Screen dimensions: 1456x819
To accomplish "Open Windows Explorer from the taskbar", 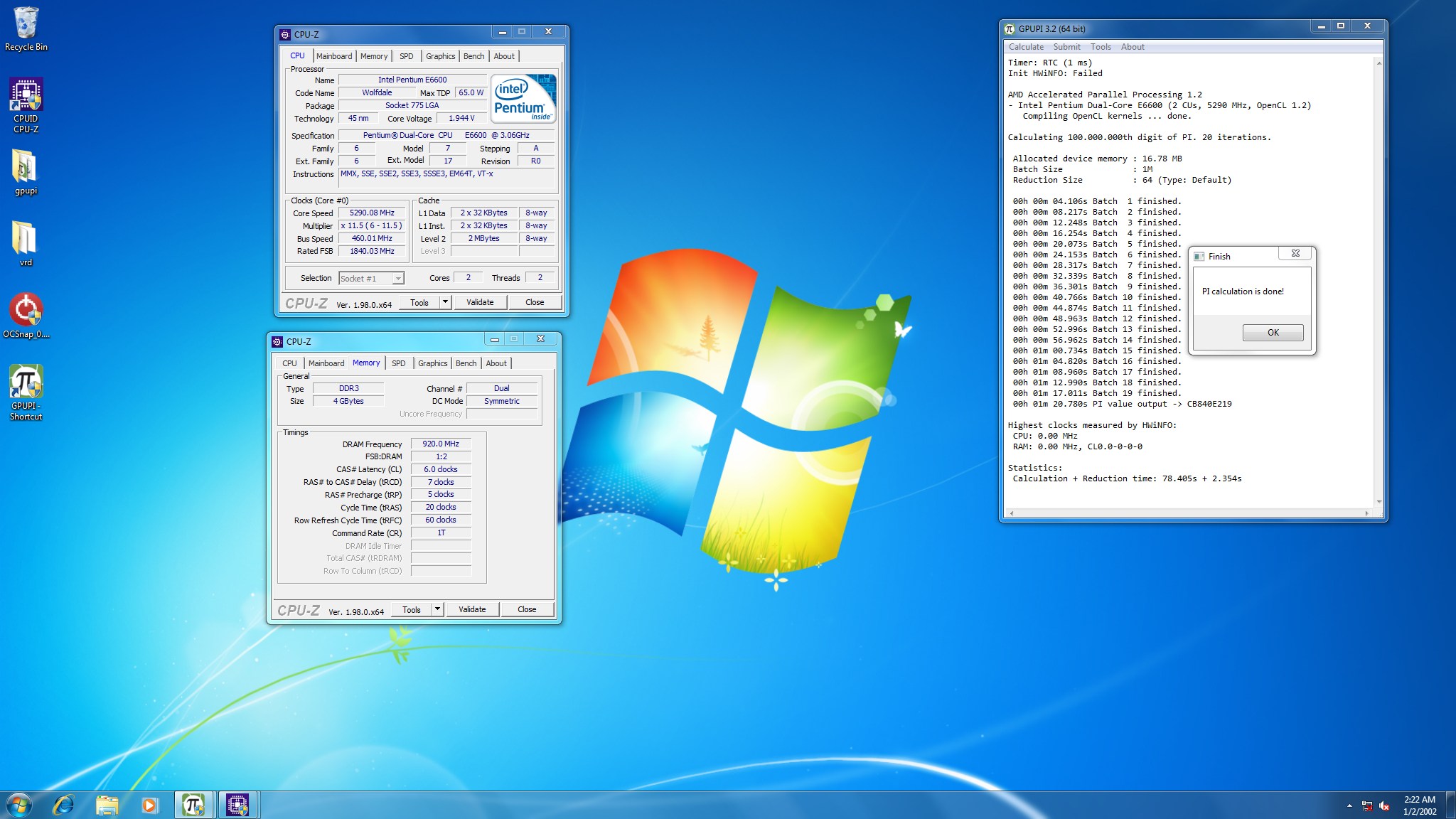I will (107, 805).
